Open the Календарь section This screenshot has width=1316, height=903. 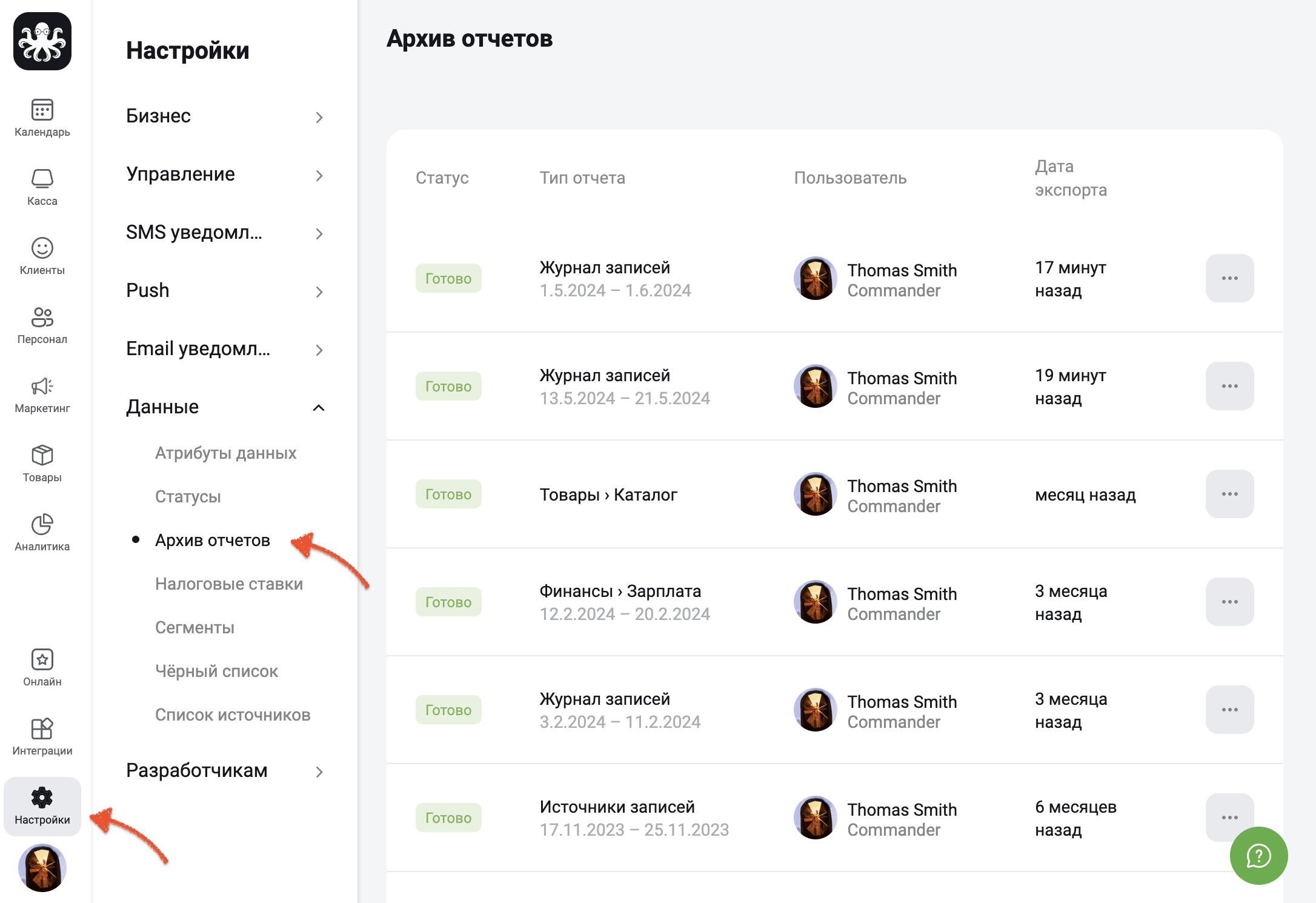42,118
